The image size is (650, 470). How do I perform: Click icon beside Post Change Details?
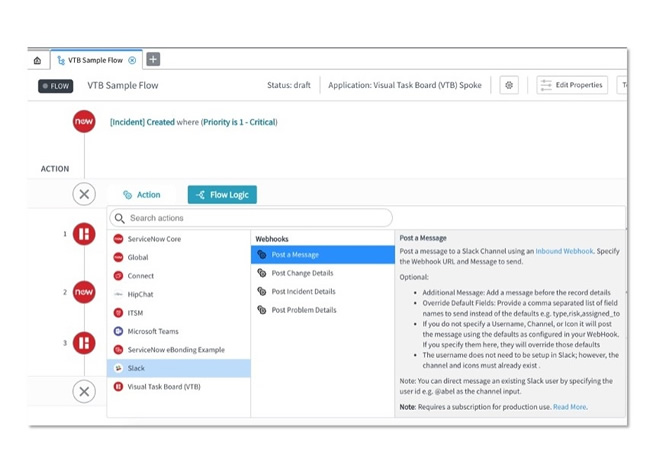coord(262,273)
